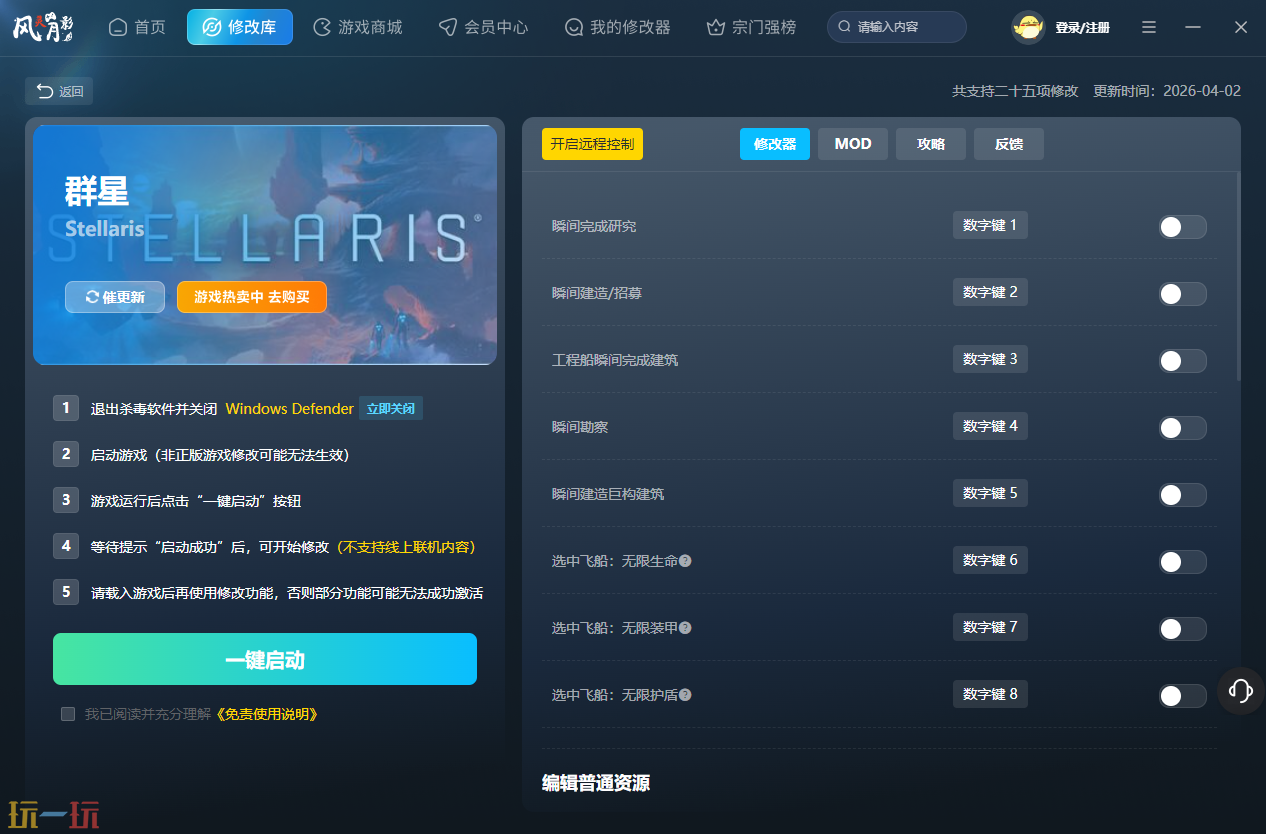1266x834 pixels.
Task: Click 游戏热卖中 去购买 button
Action: tap(252, 297)
